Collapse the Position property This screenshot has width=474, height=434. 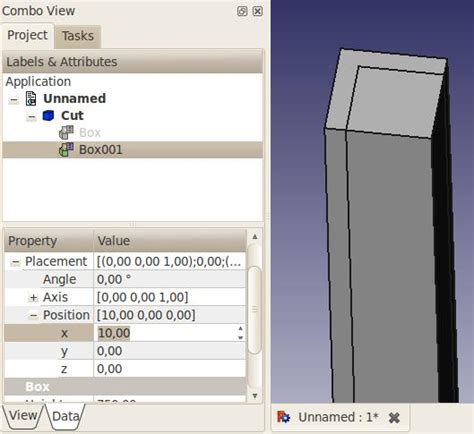click(x=33, y=315)
